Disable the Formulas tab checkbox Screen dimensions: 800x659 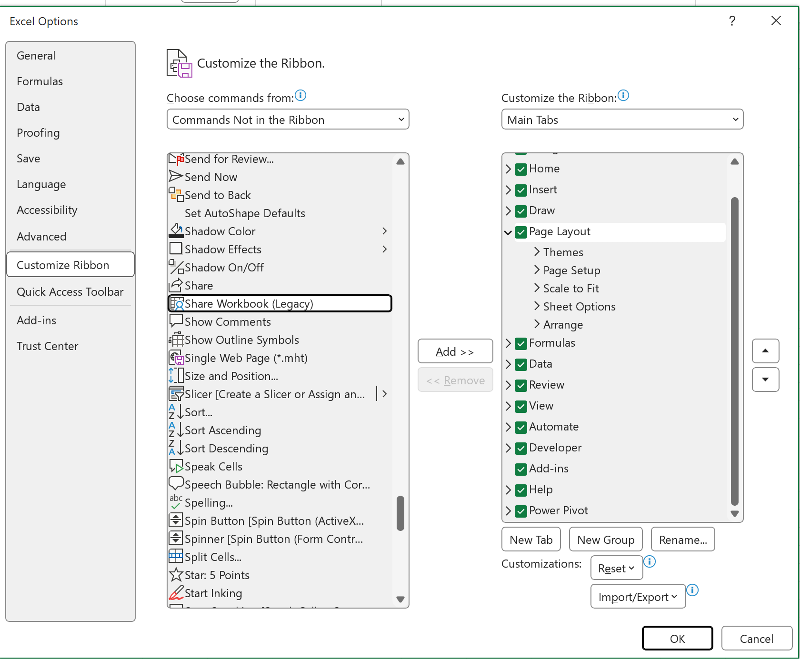tap(521, 344)
